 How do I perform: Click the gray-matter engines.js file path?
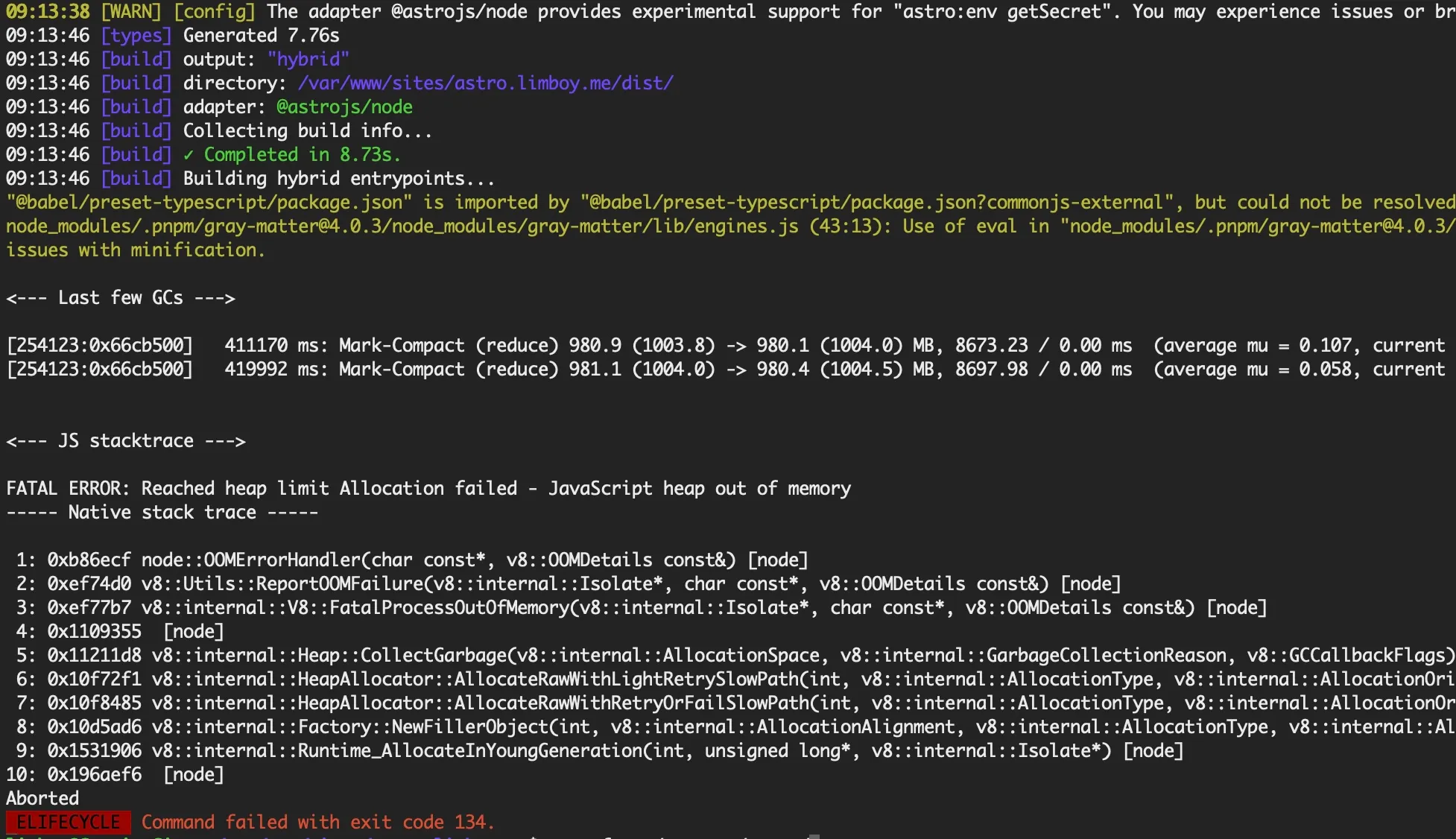[x=402, y=226]
